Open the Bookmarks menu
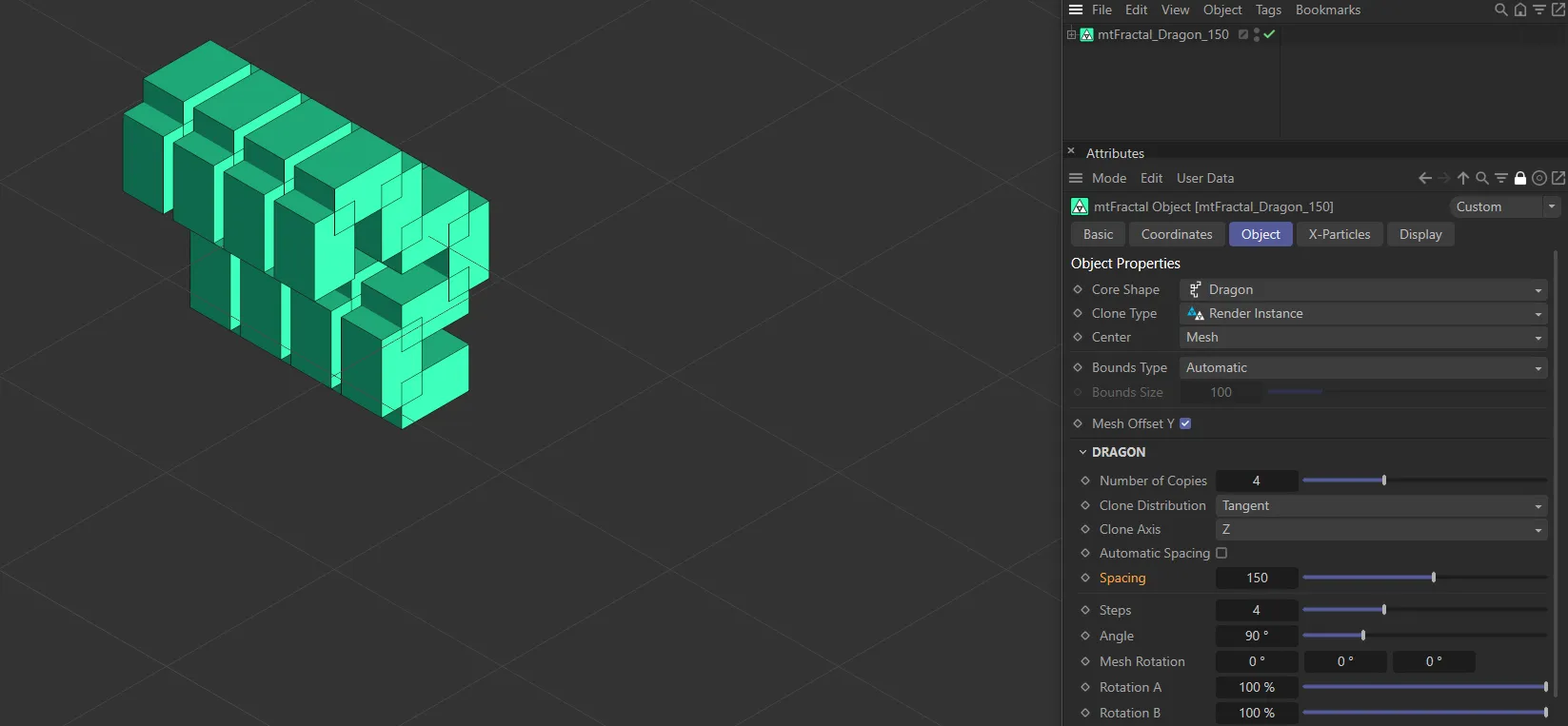1568x726 pixels. click(x=1327, y=10)
